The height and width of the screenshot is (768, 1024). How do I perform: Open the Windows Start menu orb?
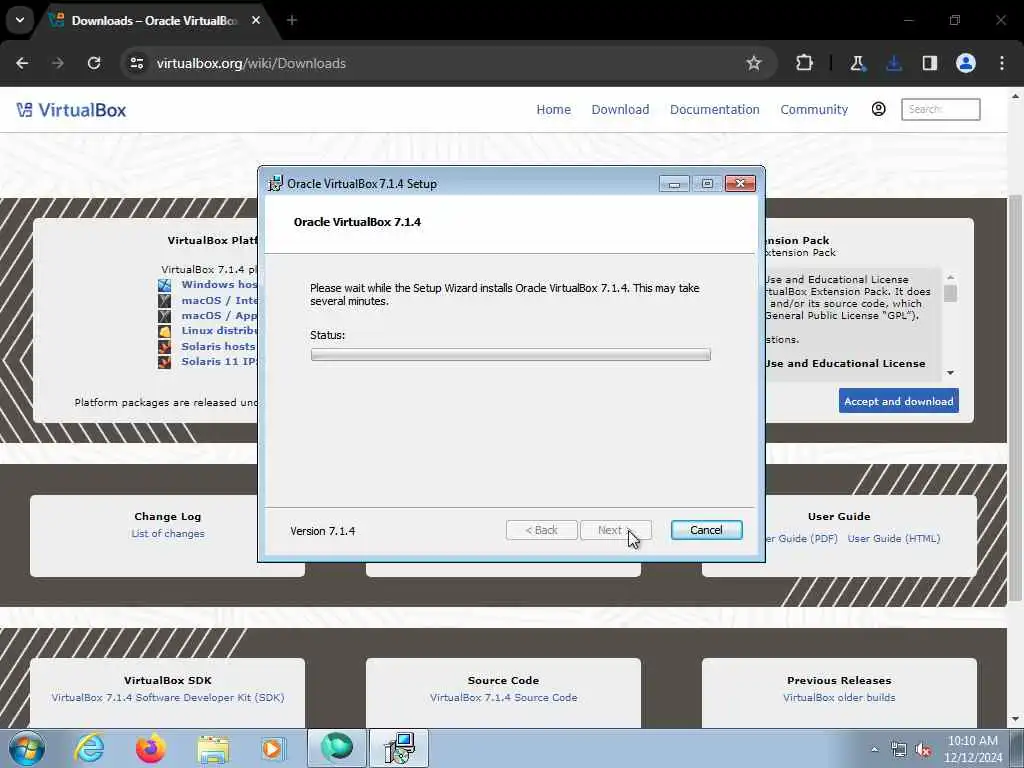click(27, 748)
